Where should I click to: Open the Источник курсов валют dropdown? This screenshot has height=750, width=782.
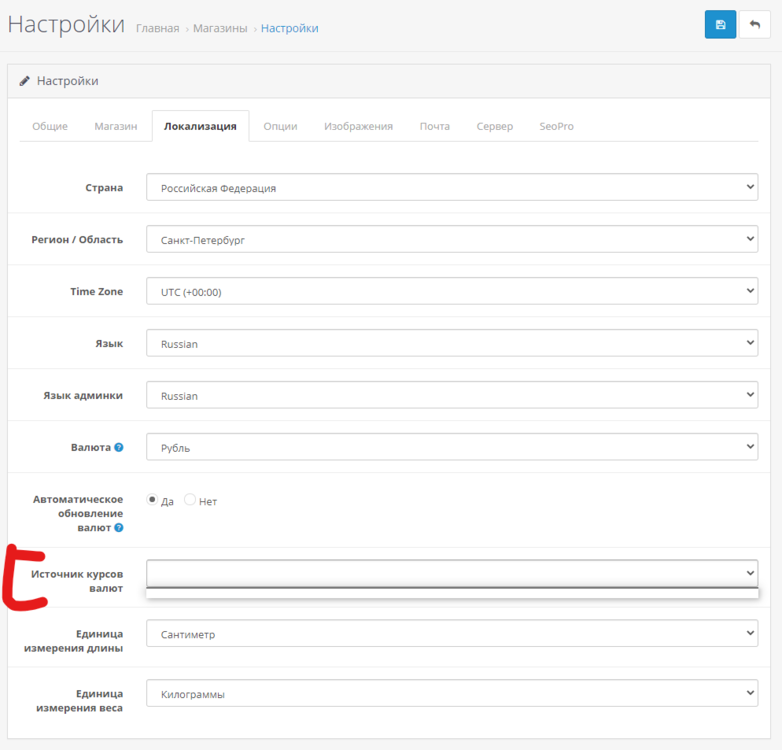click(452, 573)
